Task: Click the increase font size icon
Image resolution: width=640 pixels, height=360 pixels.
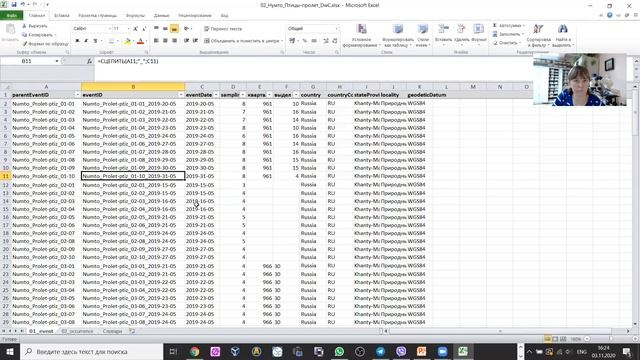Action: click(136, 29)
